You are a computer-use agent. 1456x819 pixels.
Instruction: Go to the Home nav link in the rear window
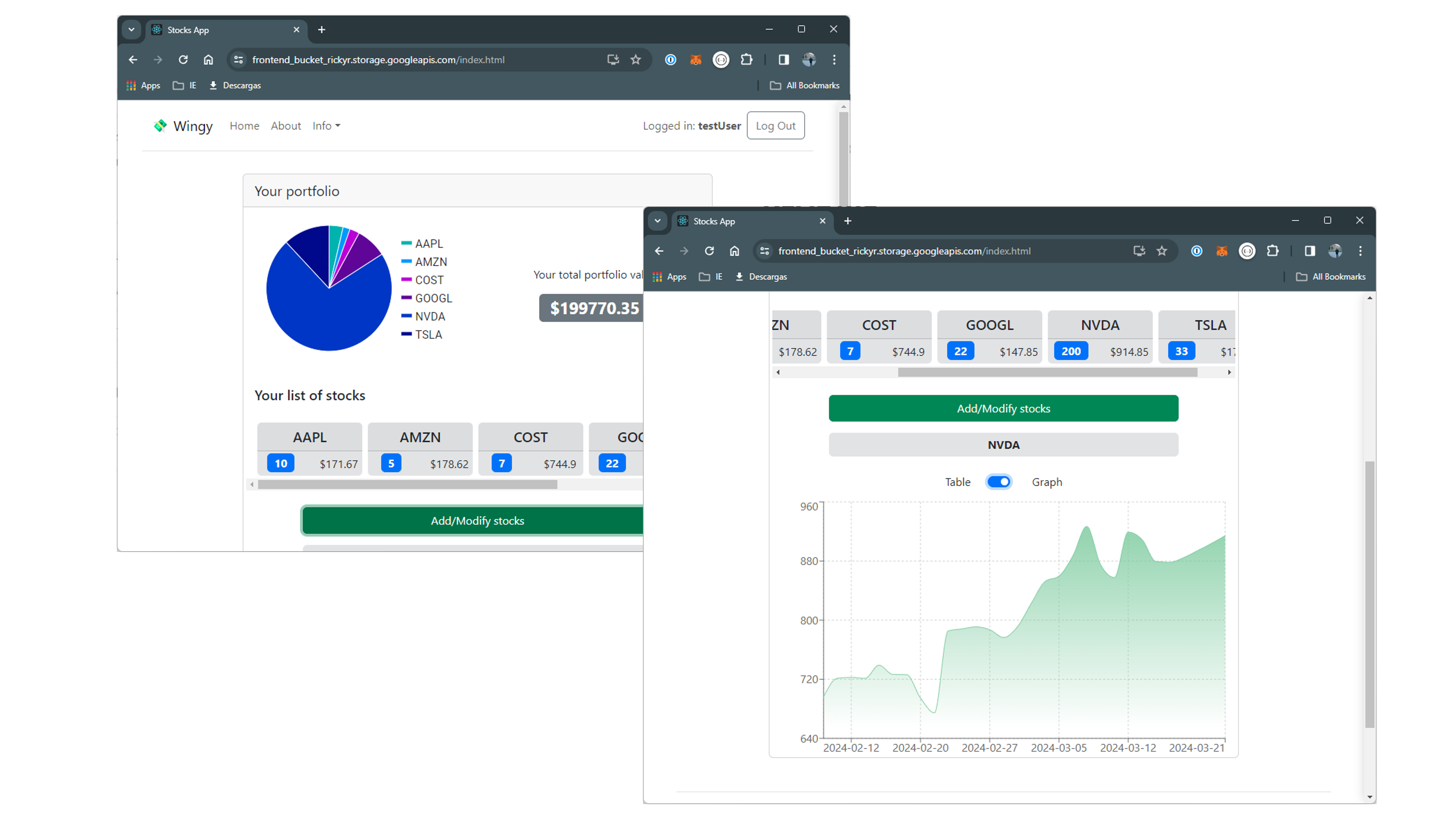[244, 125]
